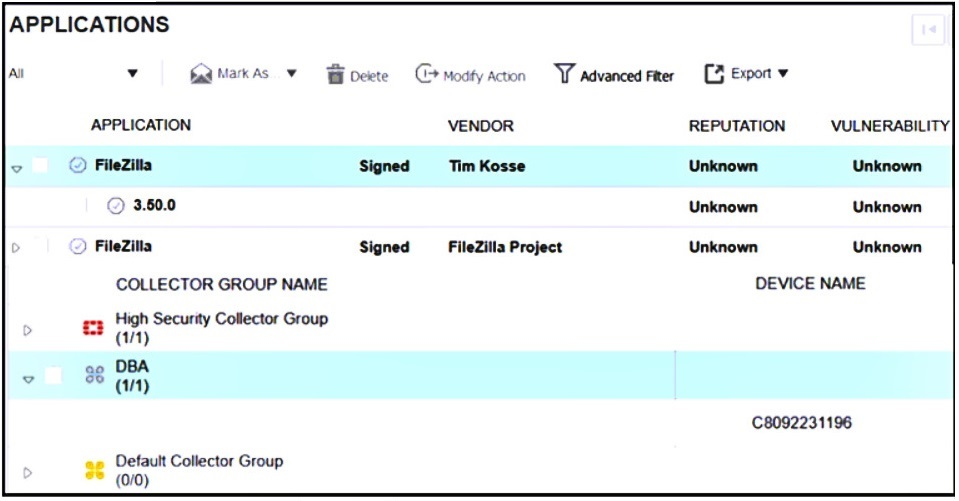Screen dimensions: 959x501
Task: Open the All filter dropdown
Action: click(133, 74)
